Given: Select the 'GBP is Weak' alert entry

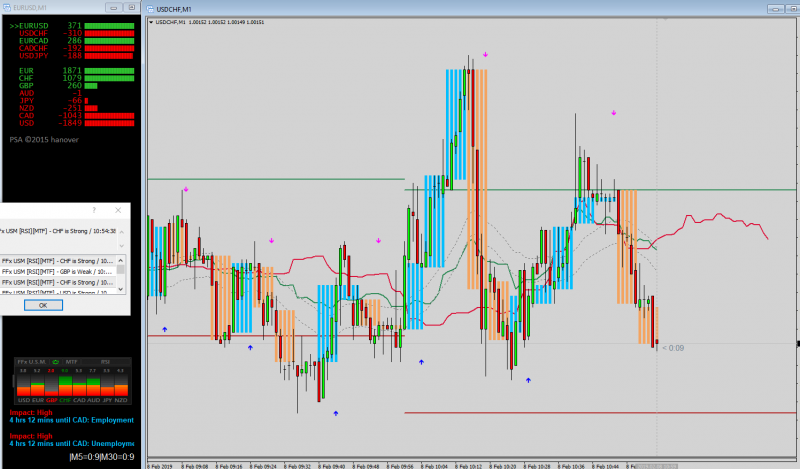Looking at the screenshot, I should coord(58,271).
